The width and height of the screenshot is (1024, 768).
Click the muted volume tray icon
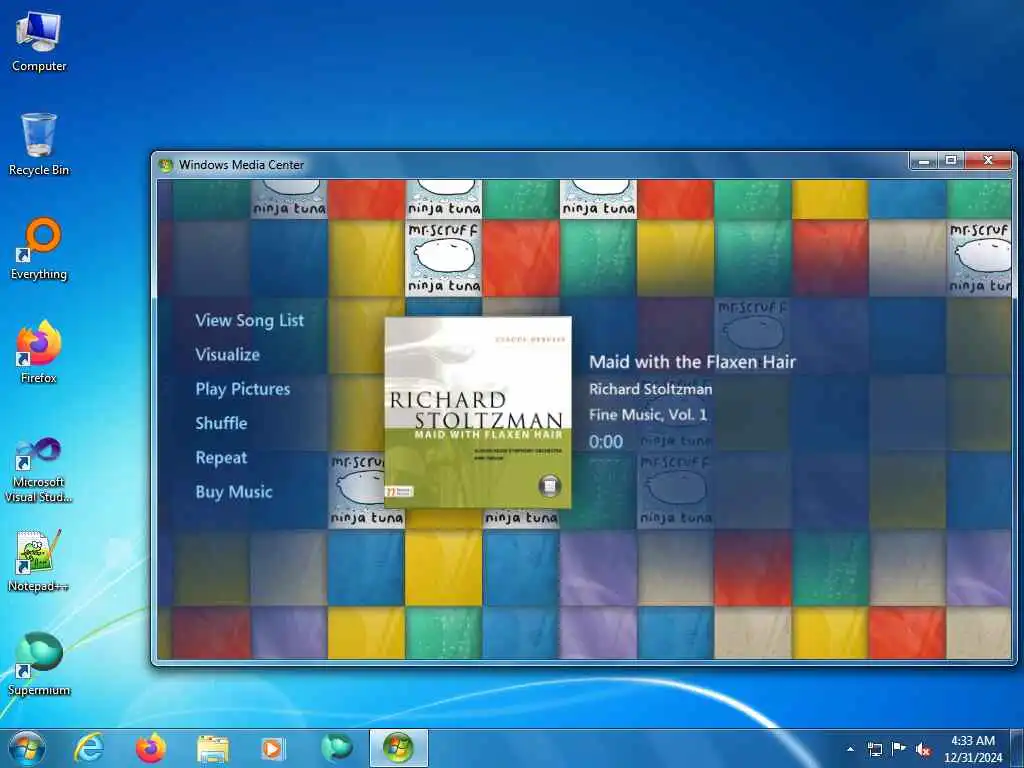(x=923, y=749)
